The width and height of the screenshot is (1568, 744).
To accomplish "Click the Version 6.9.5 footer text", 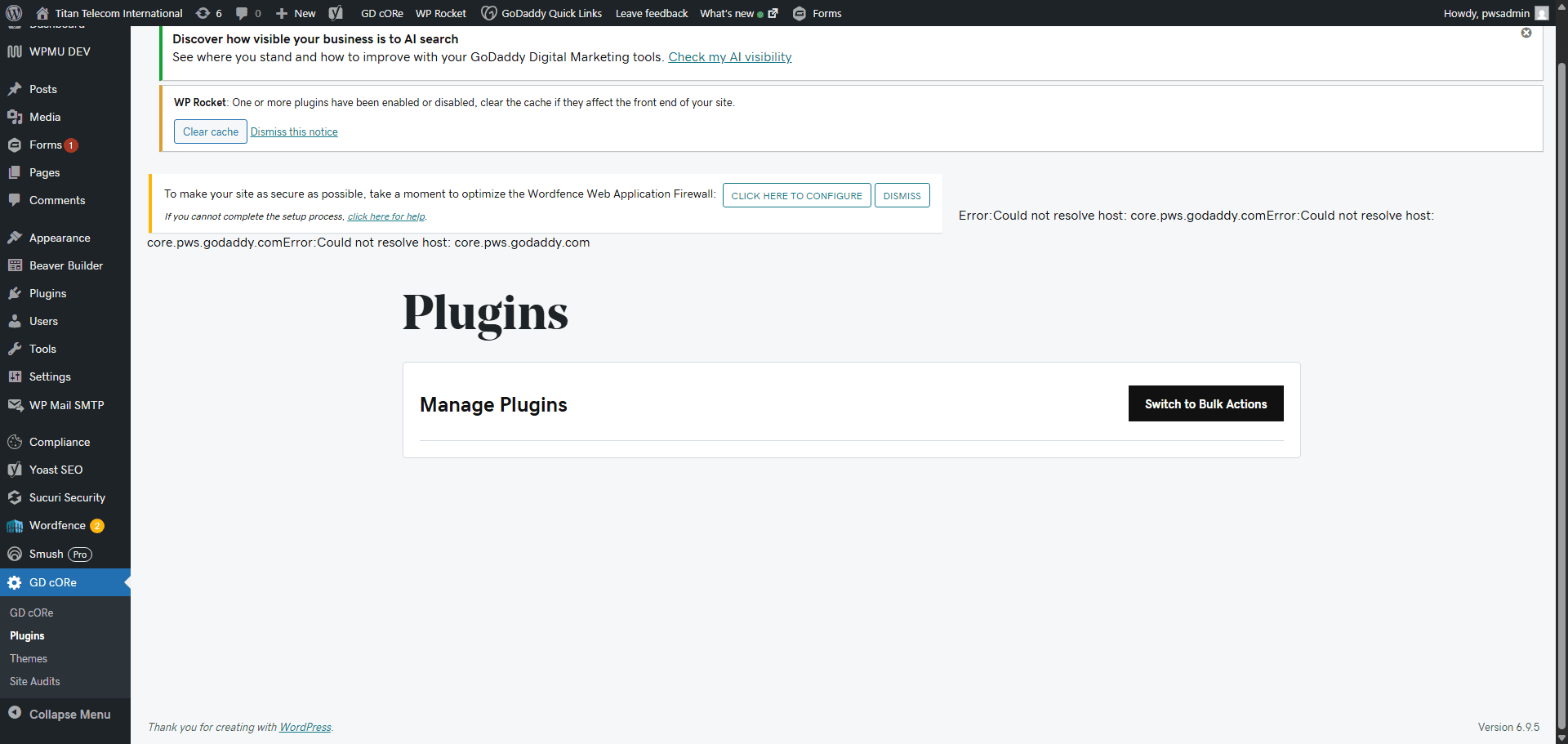I will point(1508,727).
